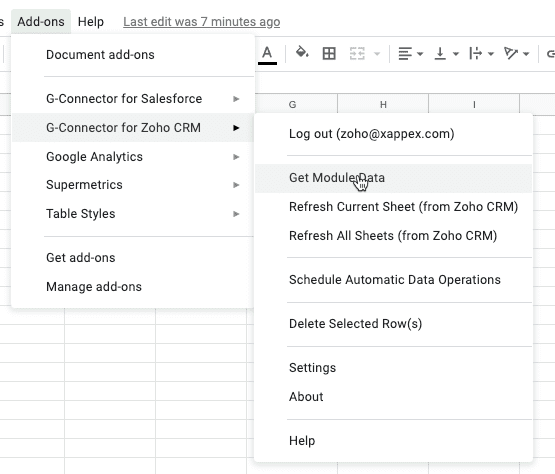Open text rotation options

click(517, 54)
